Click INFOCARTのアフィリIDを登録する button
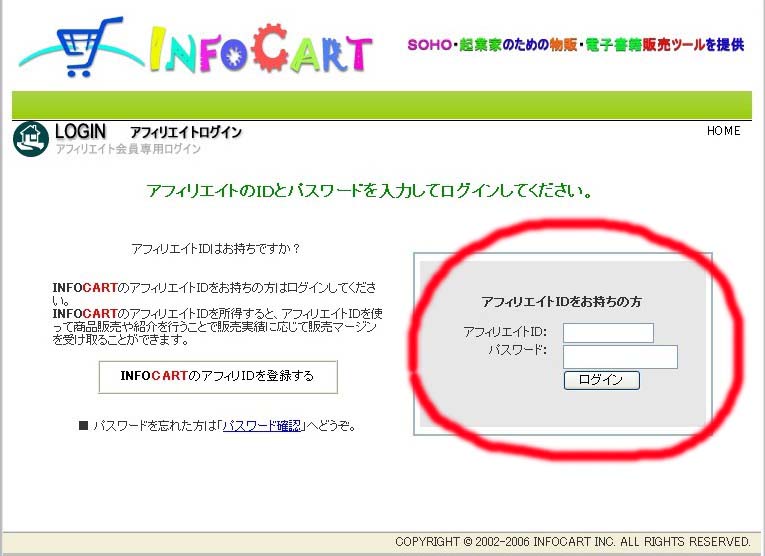 point(218,377)
